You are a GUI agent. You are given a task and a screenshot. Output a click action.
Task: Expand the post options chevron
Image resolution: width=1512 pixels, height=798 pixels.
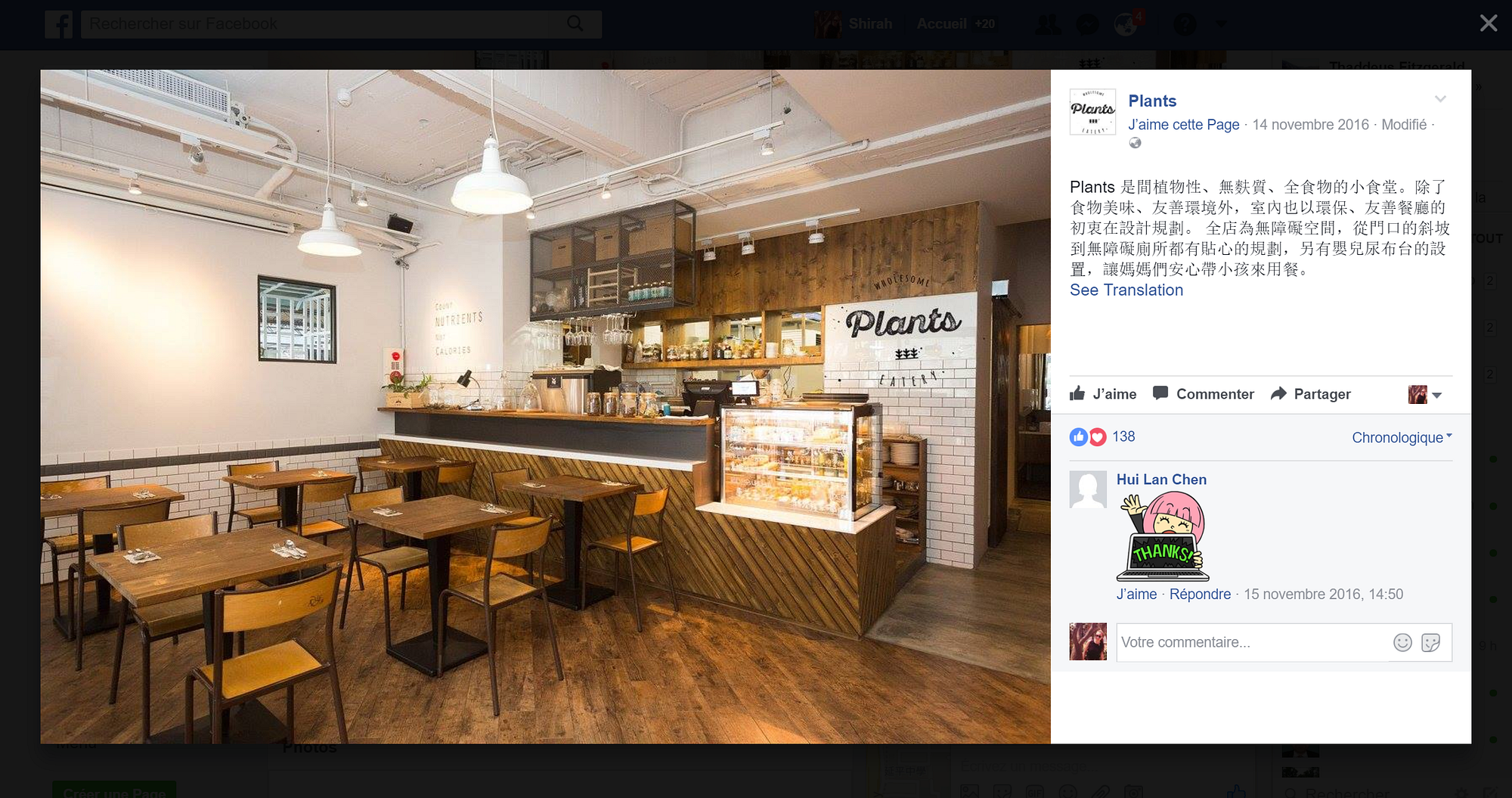pyautogui.click(x=1440, y=99)
